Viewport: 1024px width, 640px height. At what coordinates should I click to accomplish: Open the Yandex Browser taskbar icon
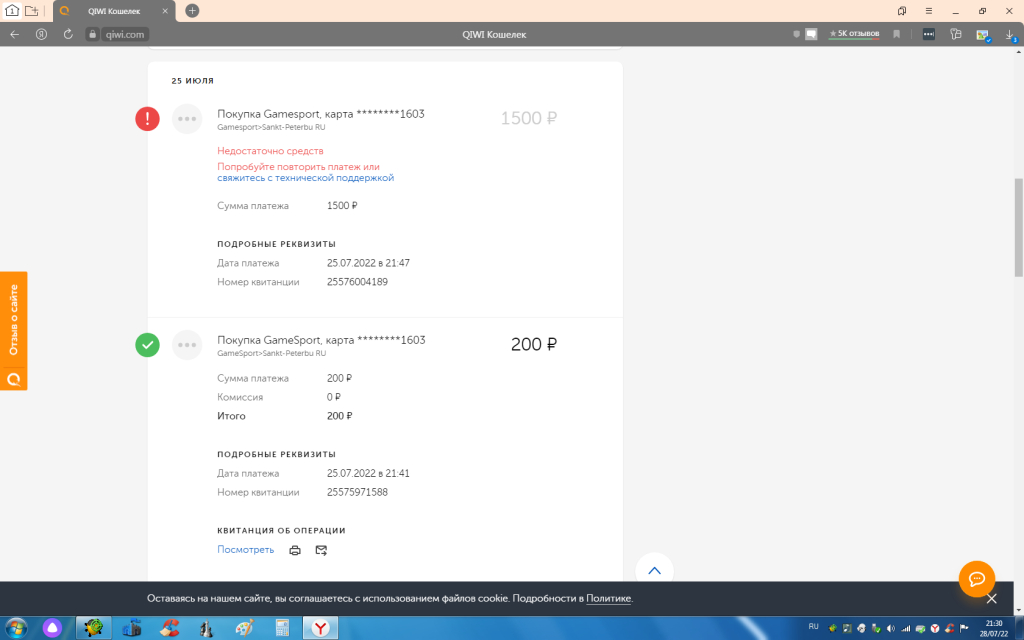tap(320, 628)
